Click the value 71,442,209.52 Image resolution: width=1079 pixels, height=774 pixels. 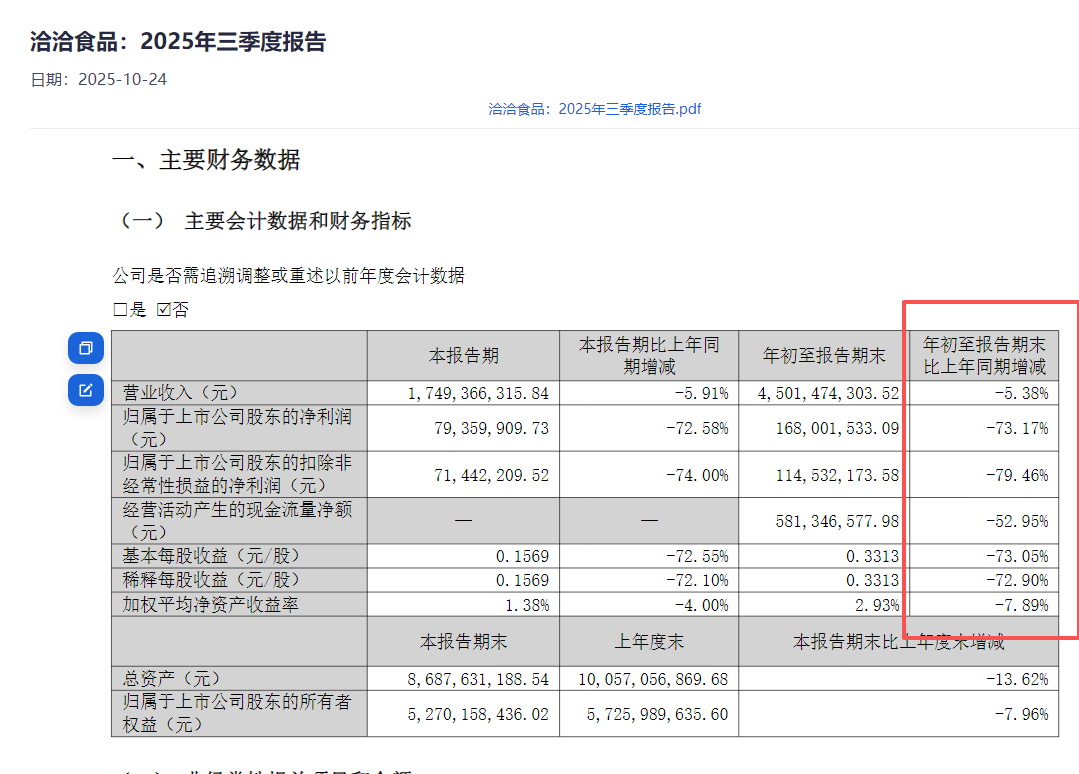click(491, 475)
